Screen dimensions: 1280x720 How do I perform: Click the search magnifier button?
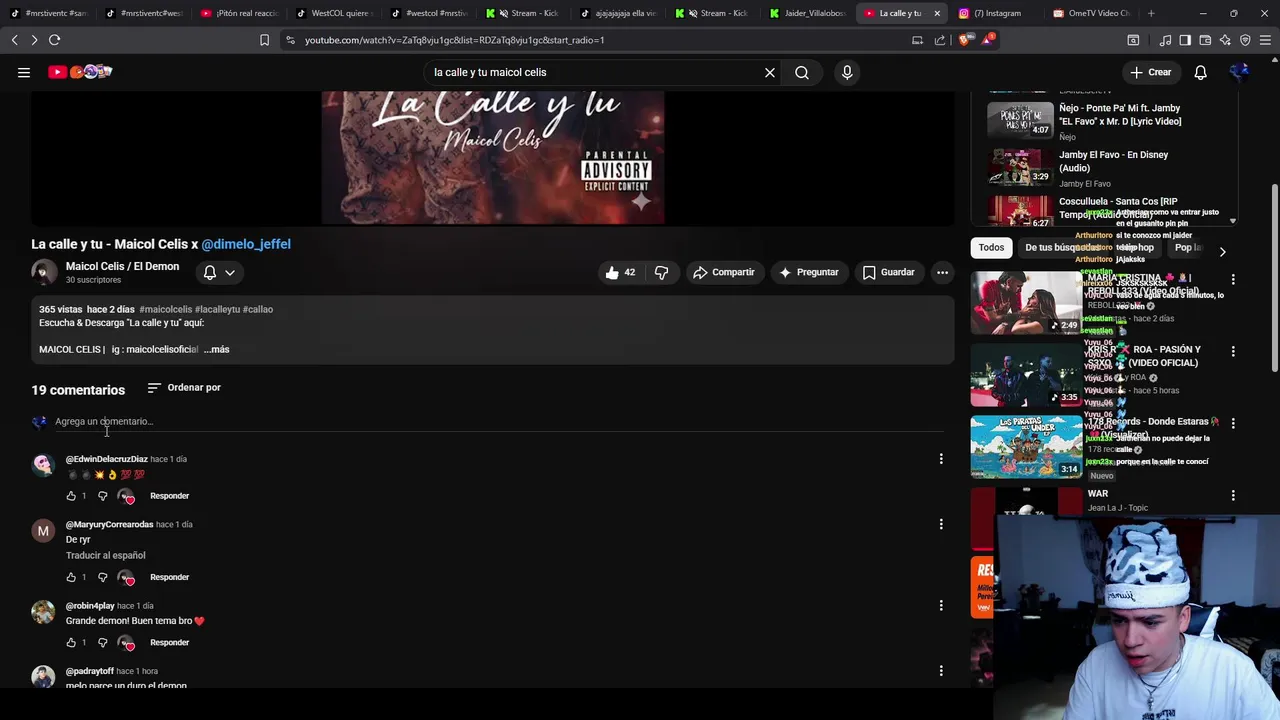802,72
